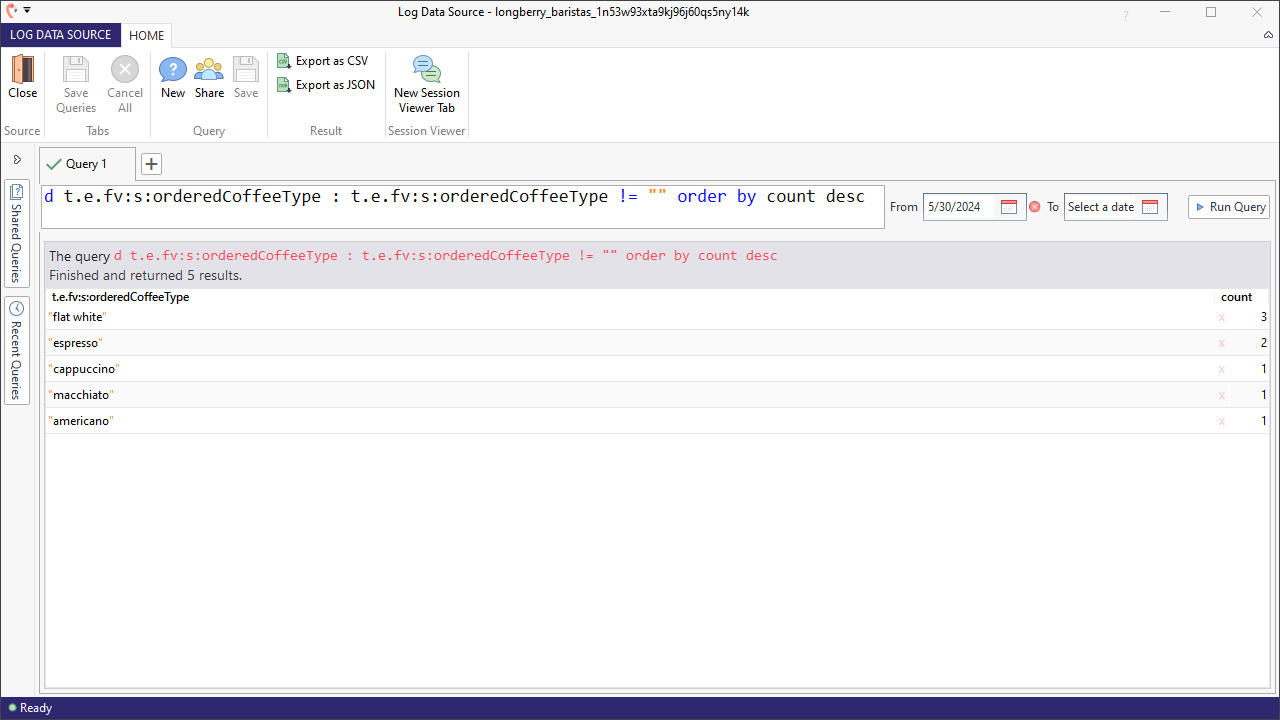The width and height of the screenshot is (1280, 720).
Task: Export results as CSV
Action: pyautogui.click(x=323, y=60)
